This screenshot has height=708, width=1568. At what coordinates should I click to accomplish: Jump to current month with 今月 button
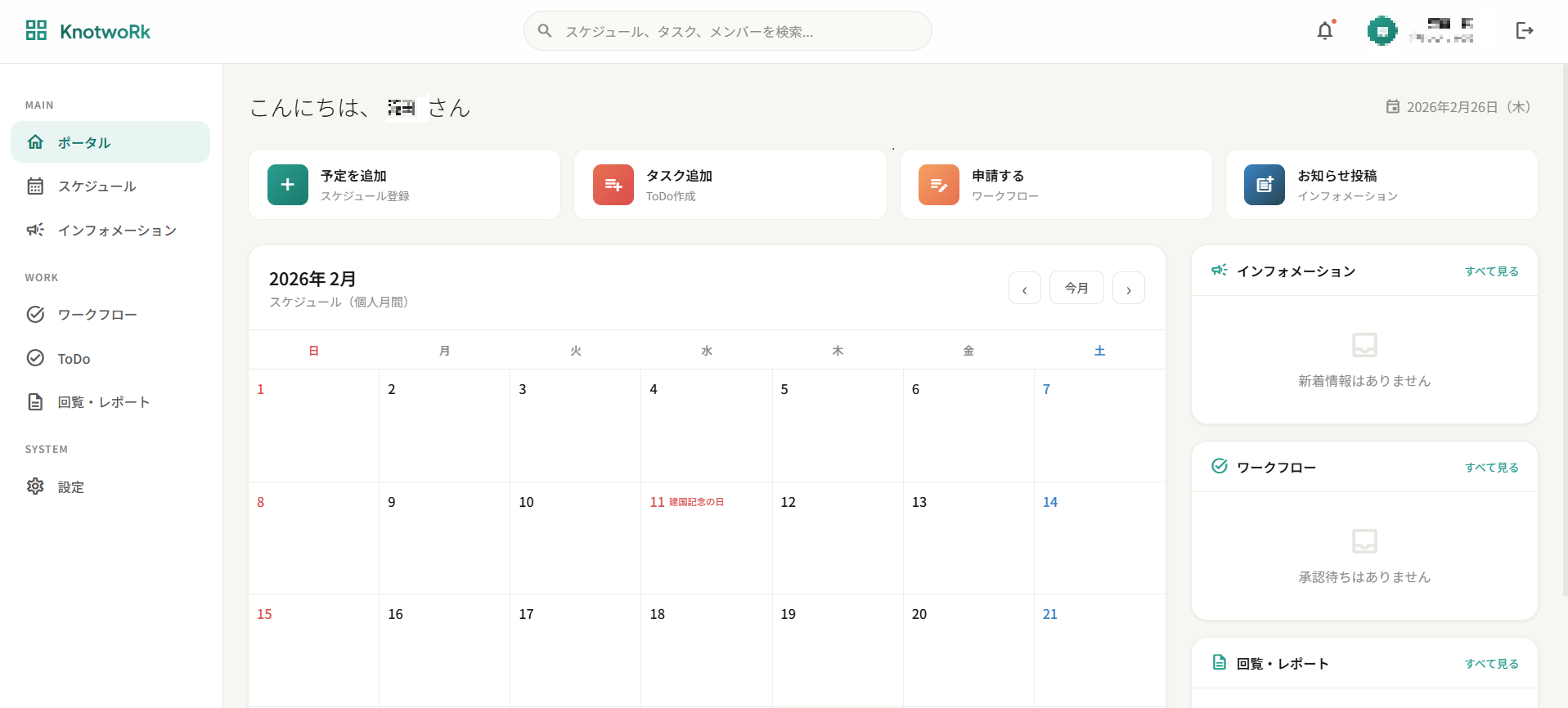point(1076,288)
